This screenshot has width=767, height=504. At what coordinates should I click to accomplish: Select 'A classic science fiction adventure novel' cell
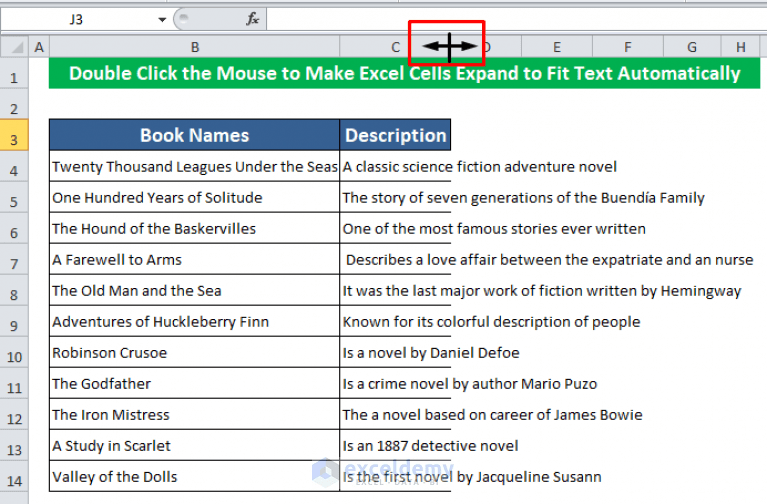pos(395,166)
